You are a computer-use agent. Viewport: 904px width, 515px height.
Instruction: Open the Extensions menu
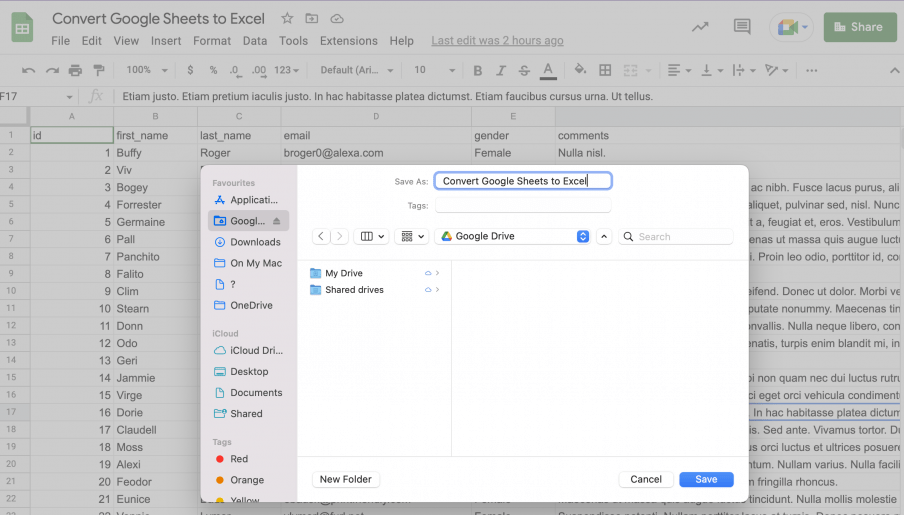pyautogui.click(x=349, y=41)
